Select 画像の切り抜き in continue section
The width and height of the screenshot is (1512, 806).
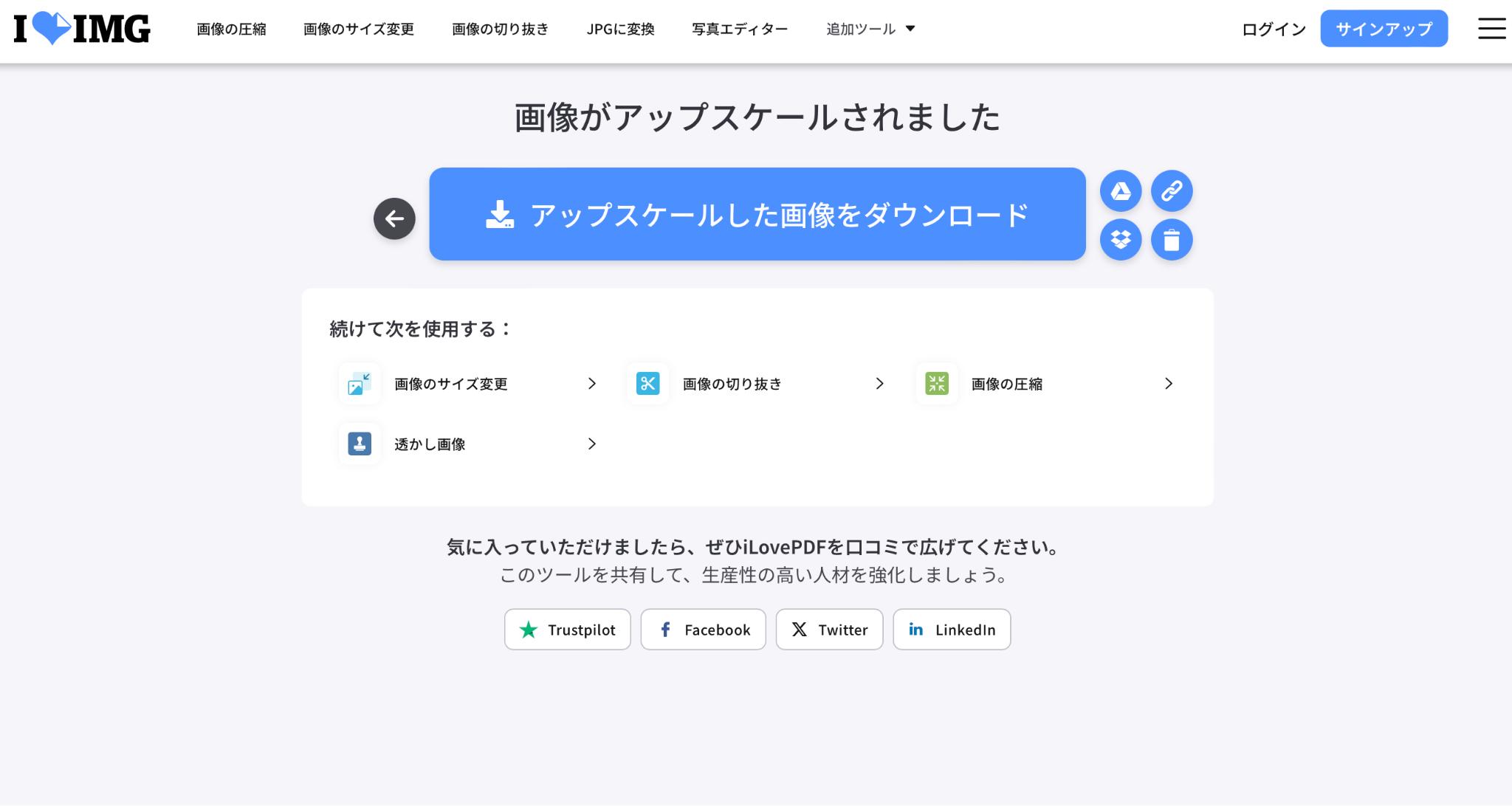coord(732,384)
